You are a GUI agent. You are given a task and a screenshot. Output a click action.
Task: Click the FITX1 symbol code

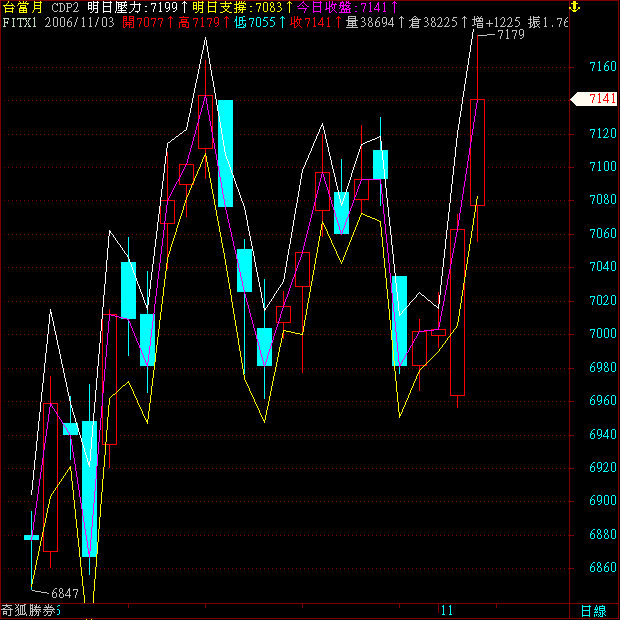(20, 21)
